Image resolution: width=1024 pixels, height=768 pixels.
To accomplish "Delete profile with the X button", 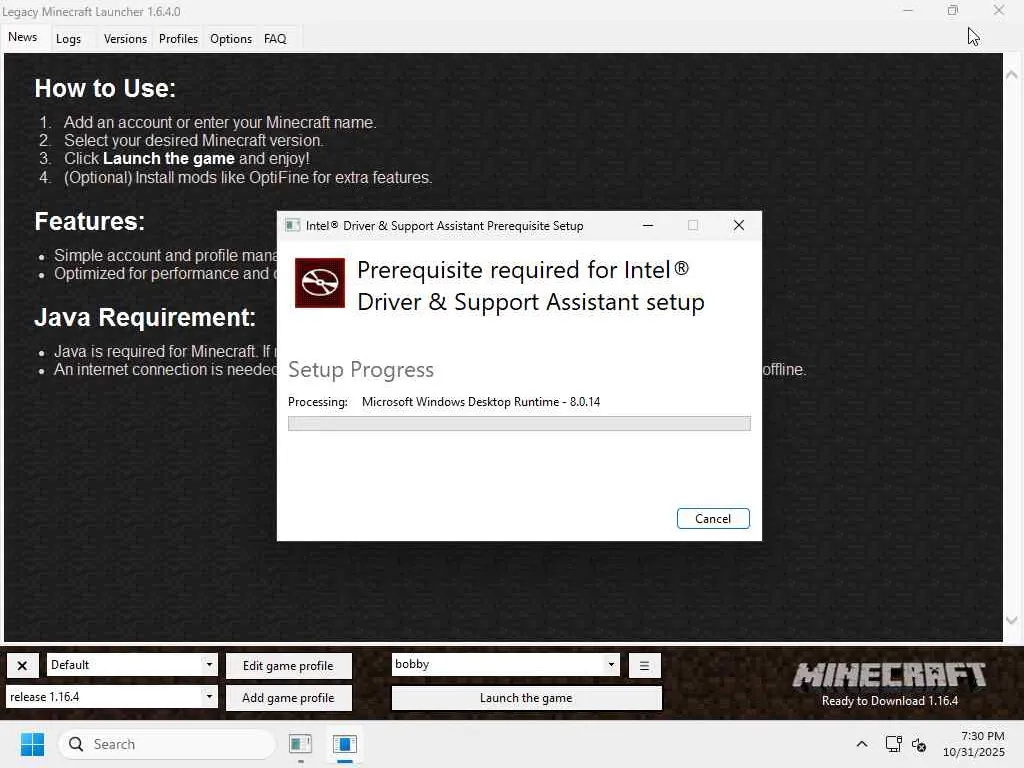I will pos(22,665).
